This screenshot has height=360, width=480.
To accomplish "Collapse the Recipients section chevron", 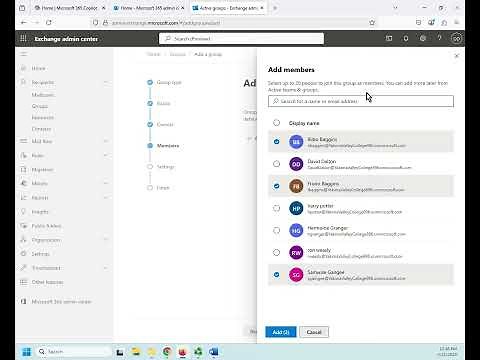I will pos(106,82).
